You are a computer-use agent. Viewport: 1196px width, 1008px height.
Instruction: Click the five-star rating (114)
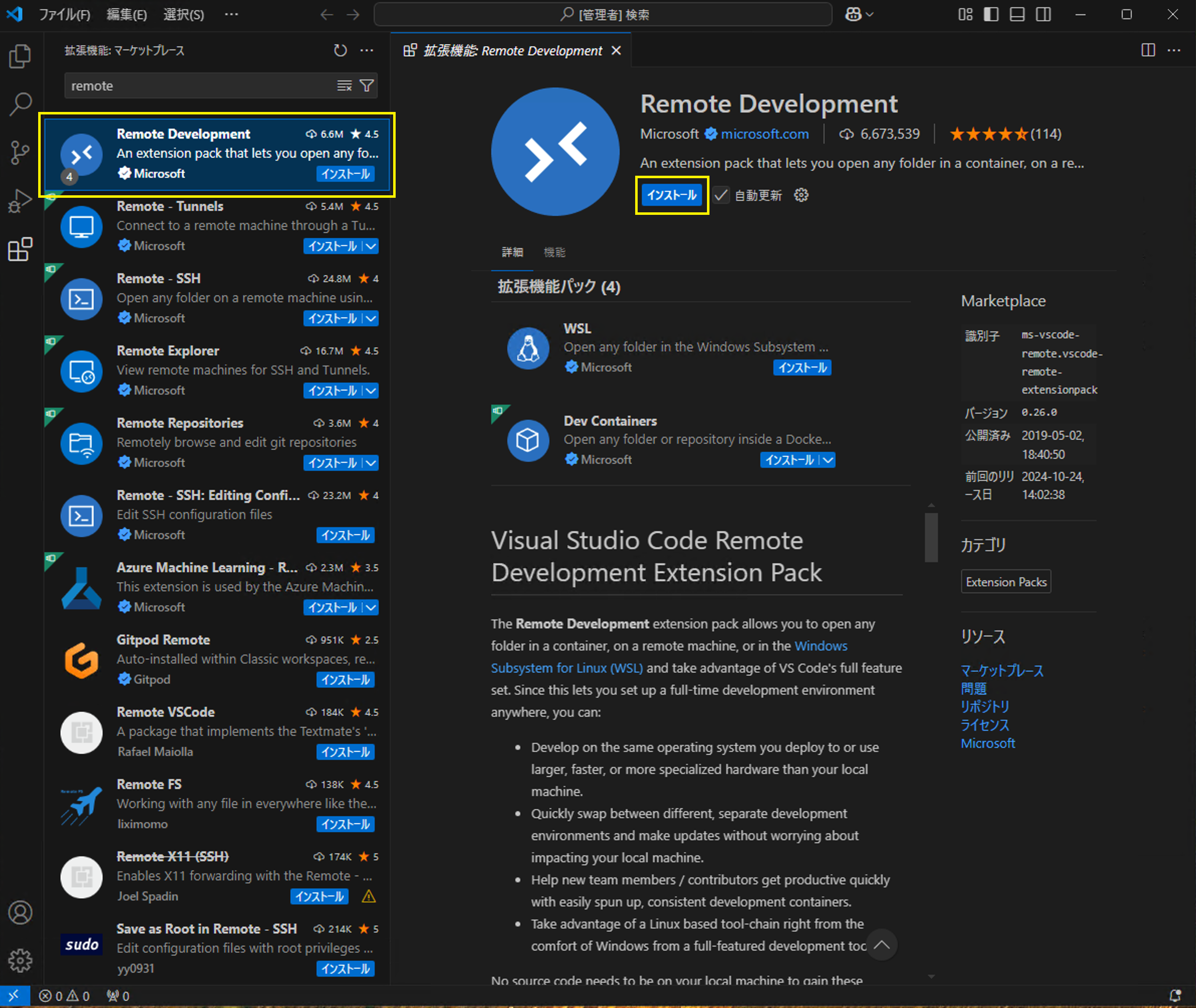[x=1005, y=134]
